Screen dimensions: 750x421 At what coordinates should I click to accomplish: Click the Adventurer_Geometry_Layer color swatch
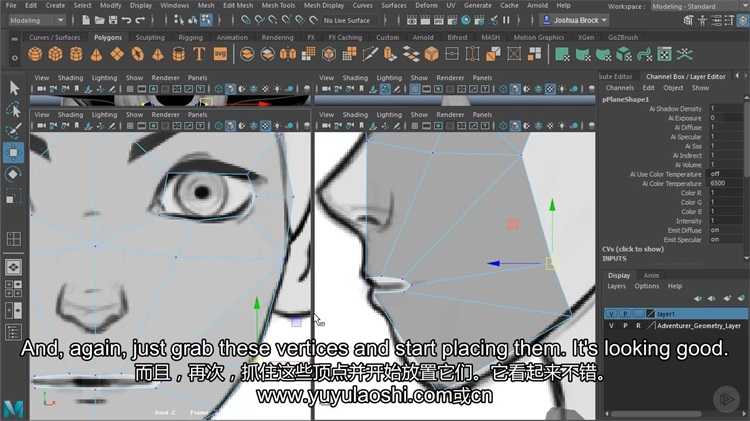[651, 325]
